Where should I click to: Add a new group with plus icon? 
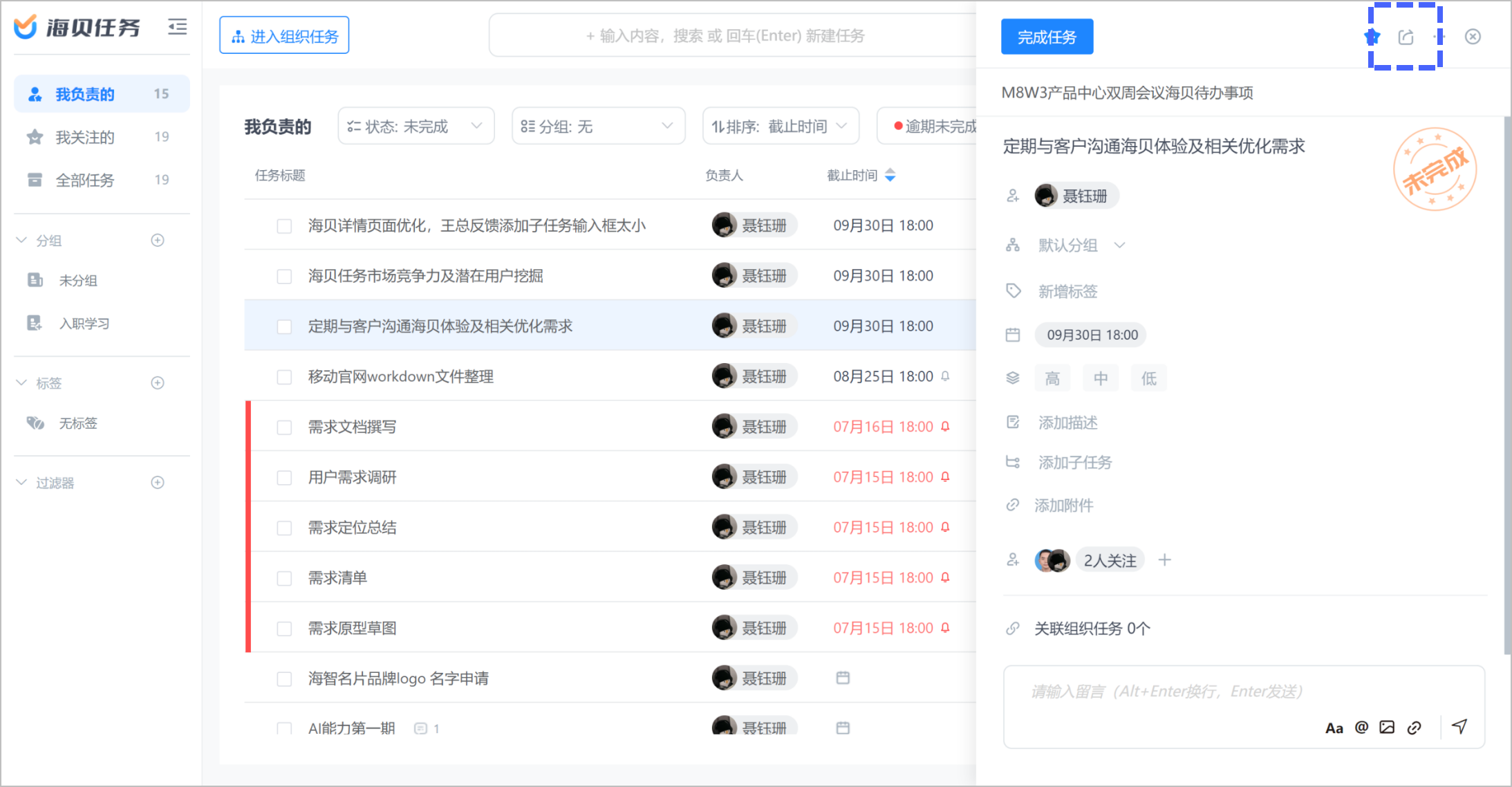coord(158,241)
